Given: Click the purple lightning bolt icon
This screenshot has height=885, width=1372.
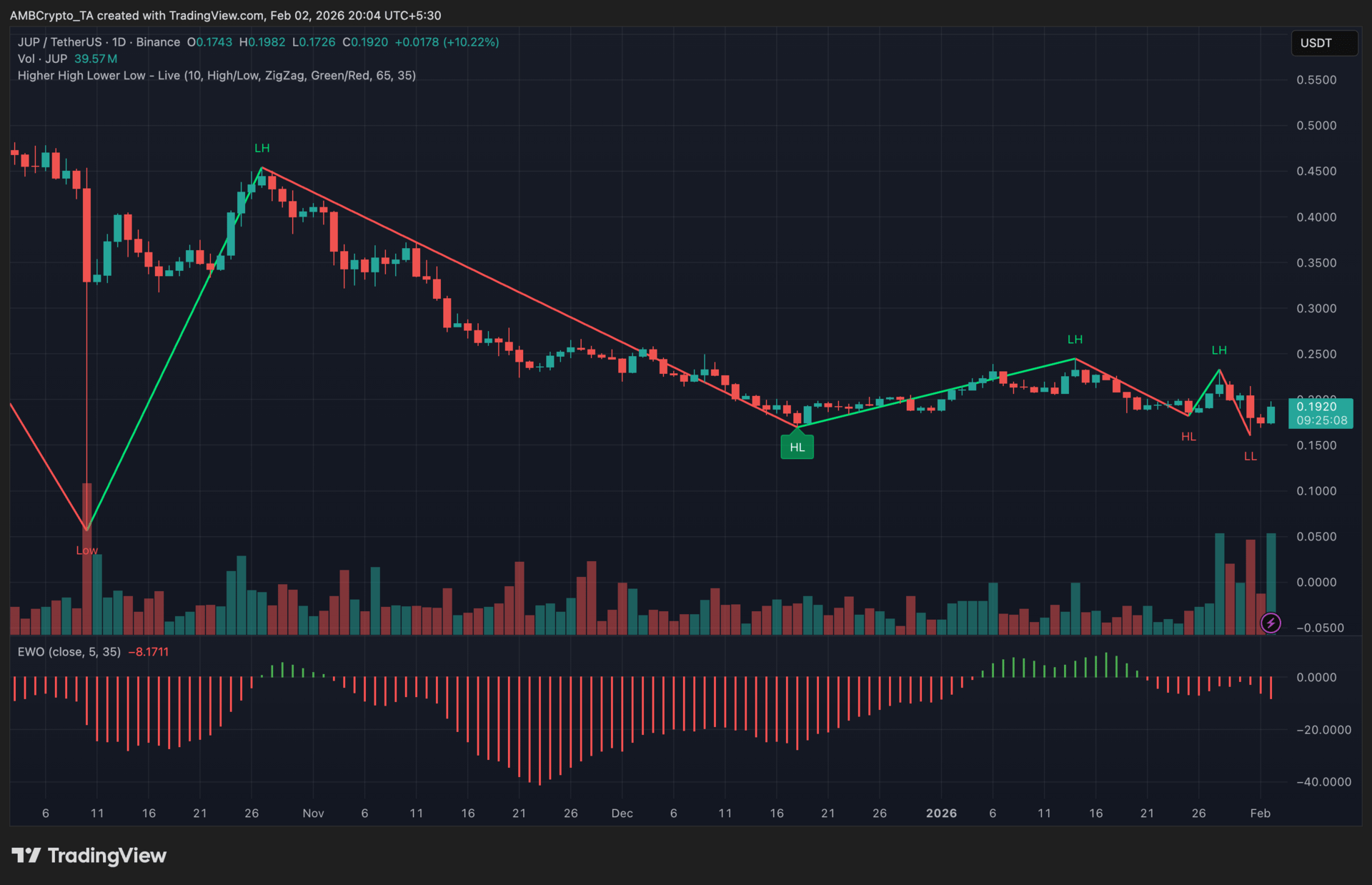Looking at the screenshot, I should coord(1271,623).
